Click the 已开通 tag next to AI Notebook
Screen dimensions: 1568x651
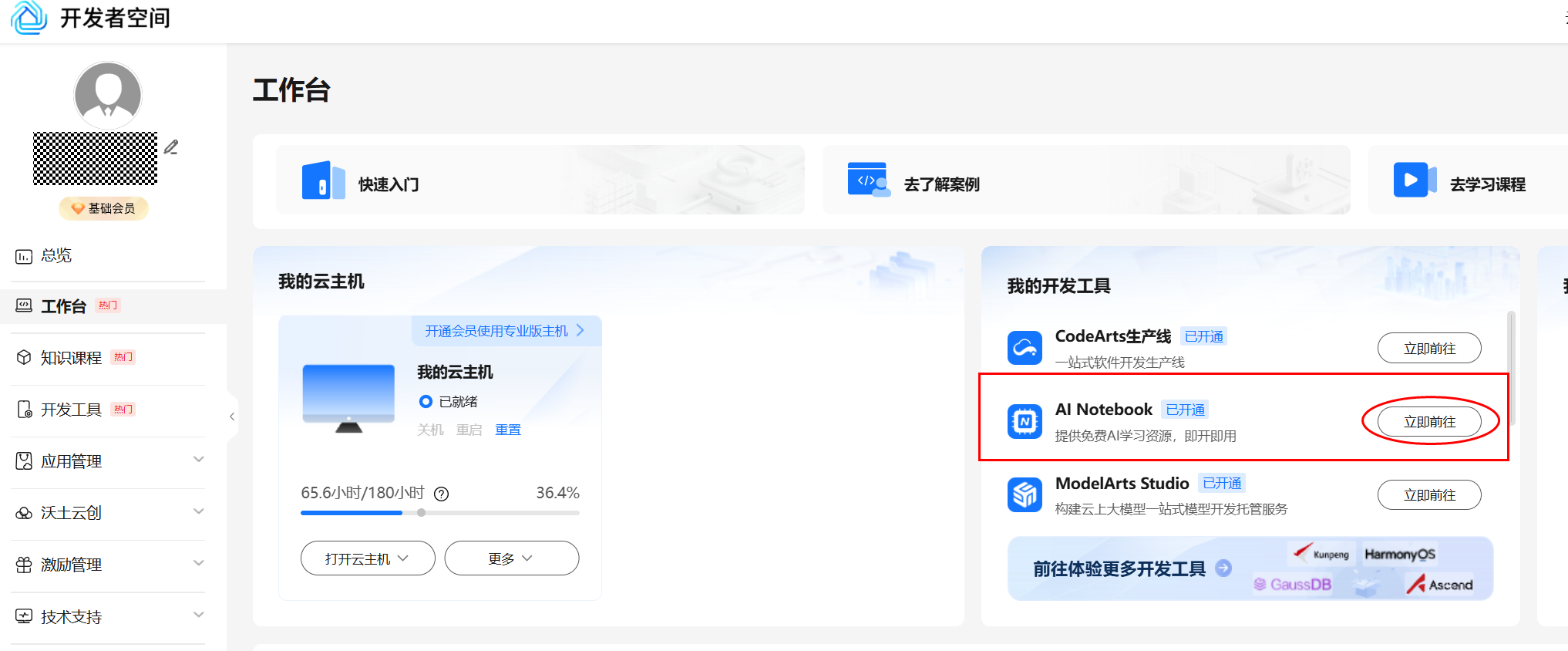click(x=1185, y=410)
